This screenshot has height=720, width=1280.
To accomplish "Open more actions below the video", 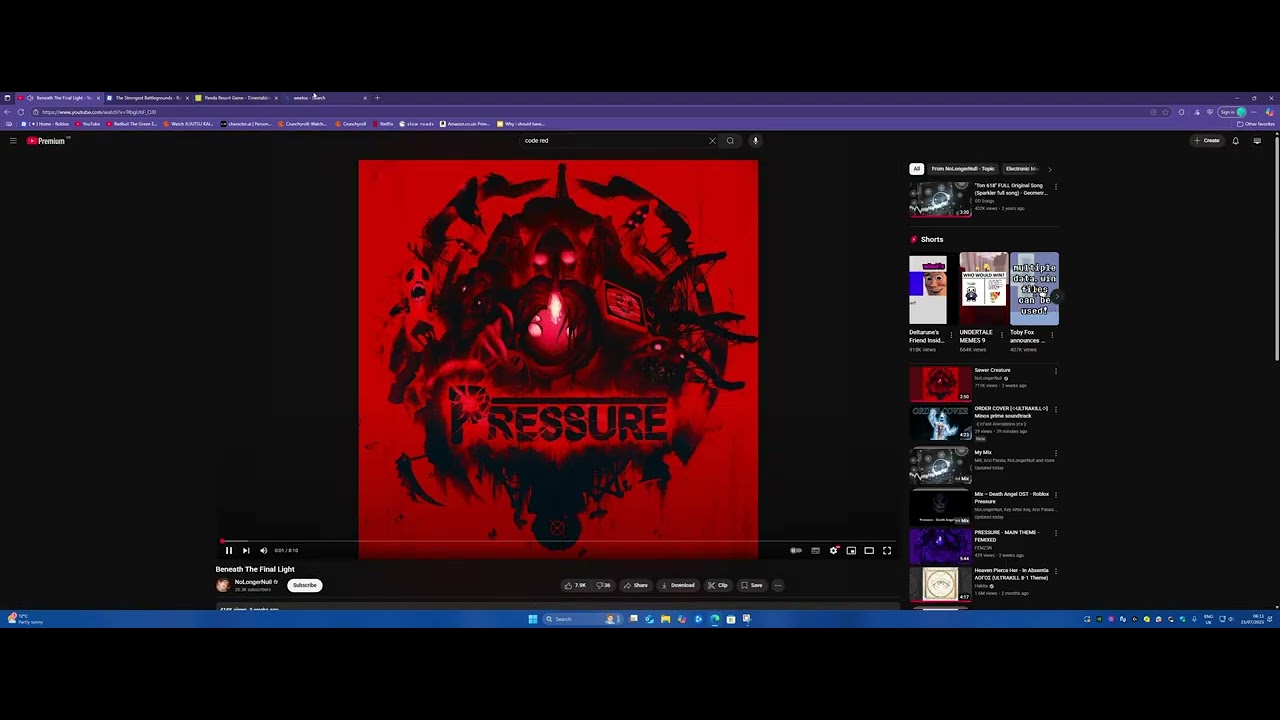I will 778,585.
